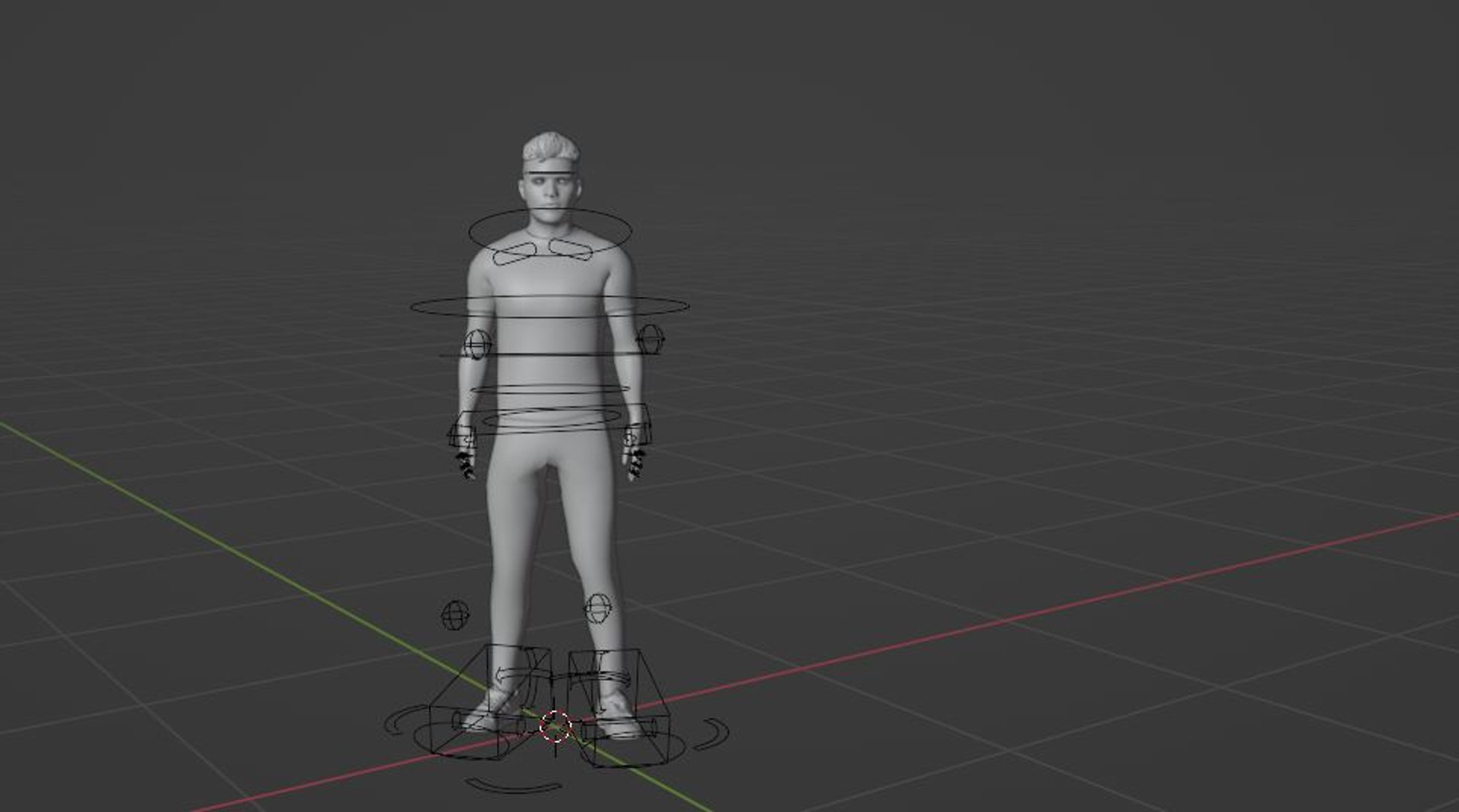
Task: Select the hip control ring at the waist
Action: [551, 420]
